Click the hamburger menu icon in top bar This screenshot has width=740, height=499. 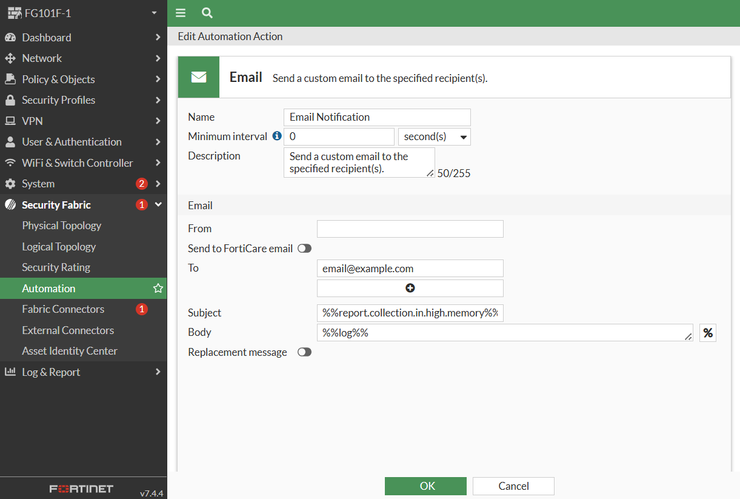click(181, 13)
